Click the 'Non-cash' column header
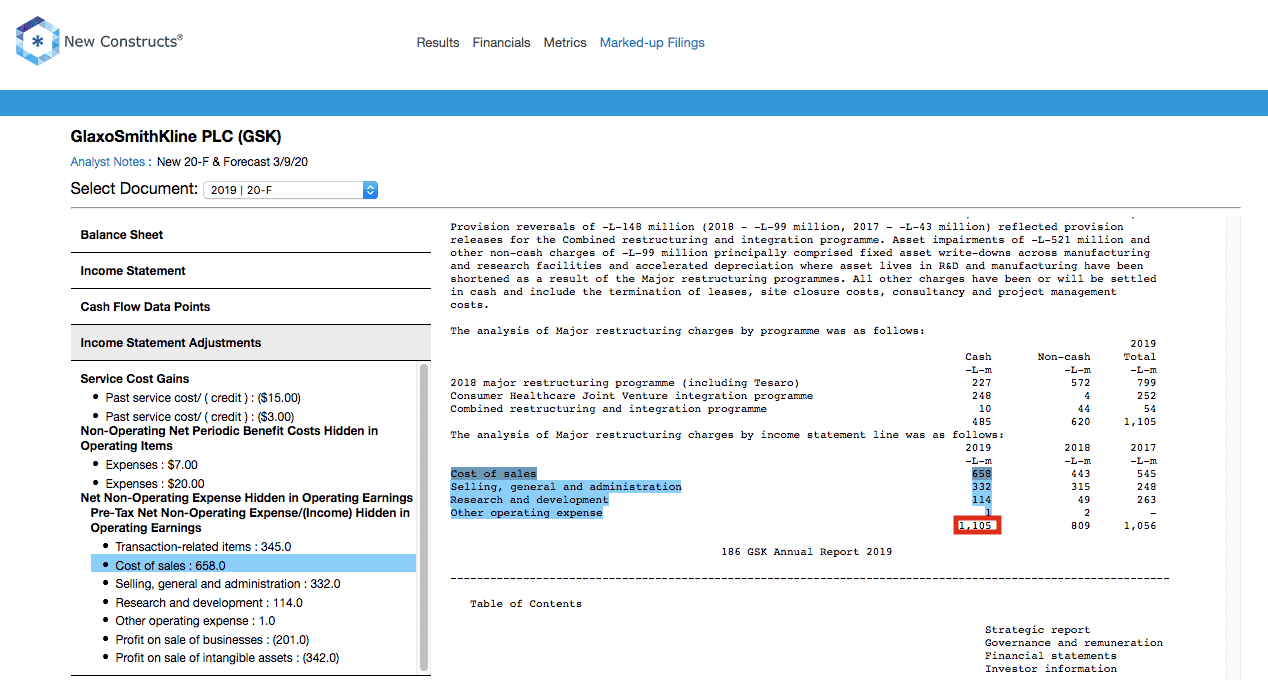1268x680 pixels. [x=1064, y=357]
